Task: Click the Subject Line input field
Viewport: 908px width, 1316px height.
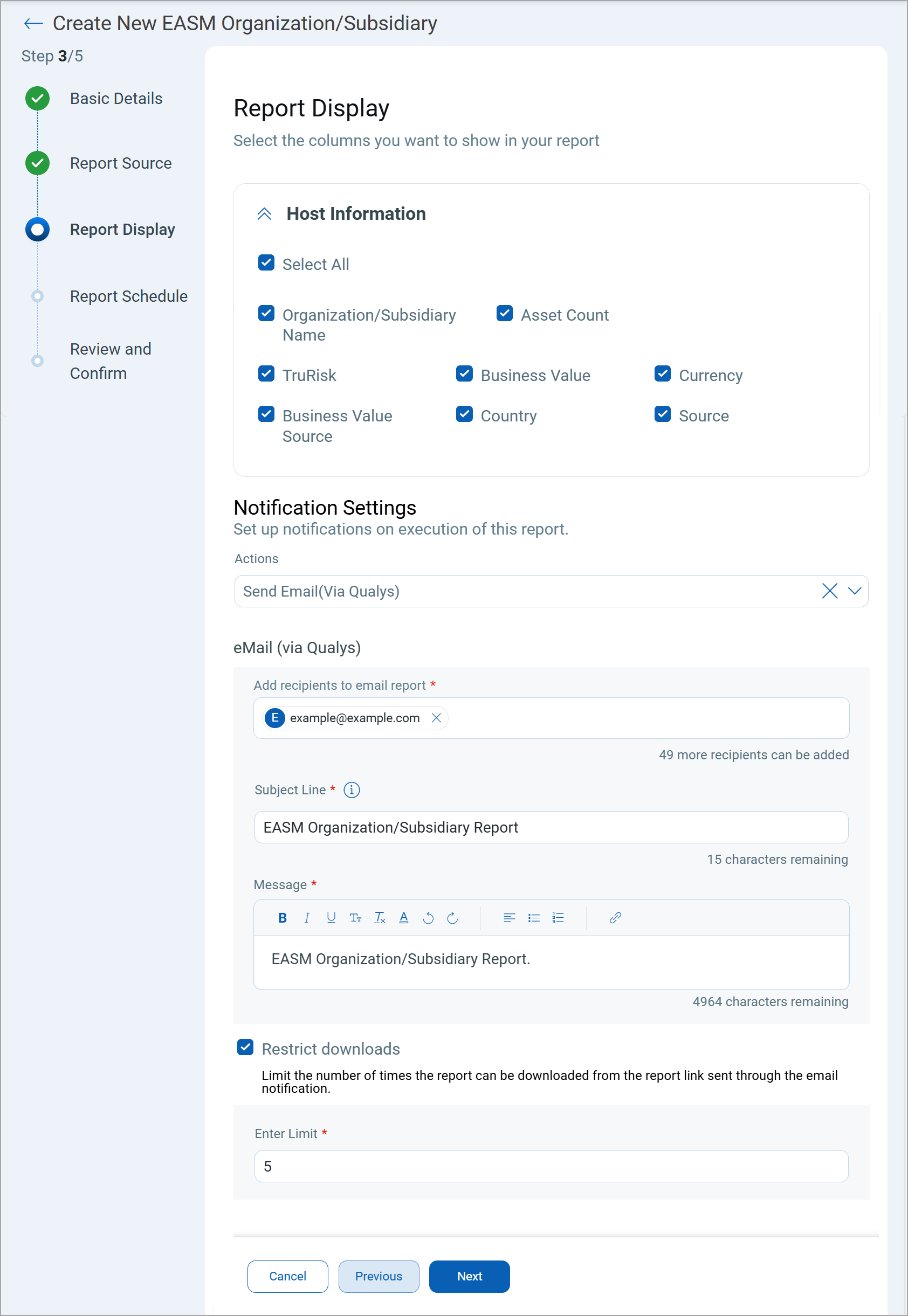Action: pyautogui.click(x=551, y=827)
